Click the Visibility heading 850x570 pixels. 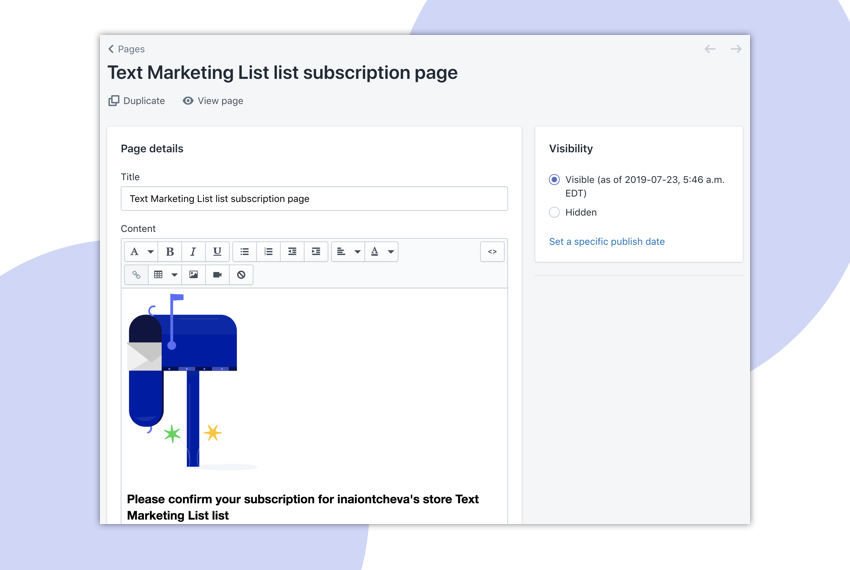571,149
